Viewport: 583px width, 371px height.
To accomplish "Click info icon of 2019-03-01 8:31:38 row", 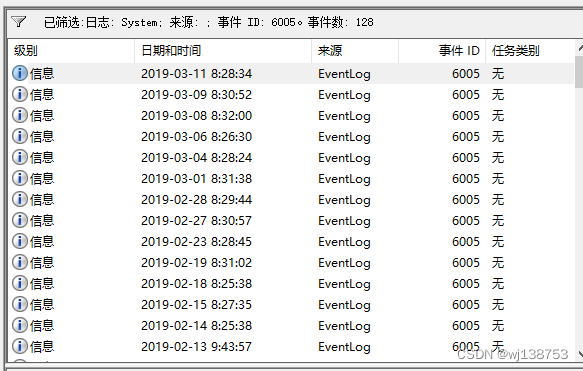I will pos(20,178).
